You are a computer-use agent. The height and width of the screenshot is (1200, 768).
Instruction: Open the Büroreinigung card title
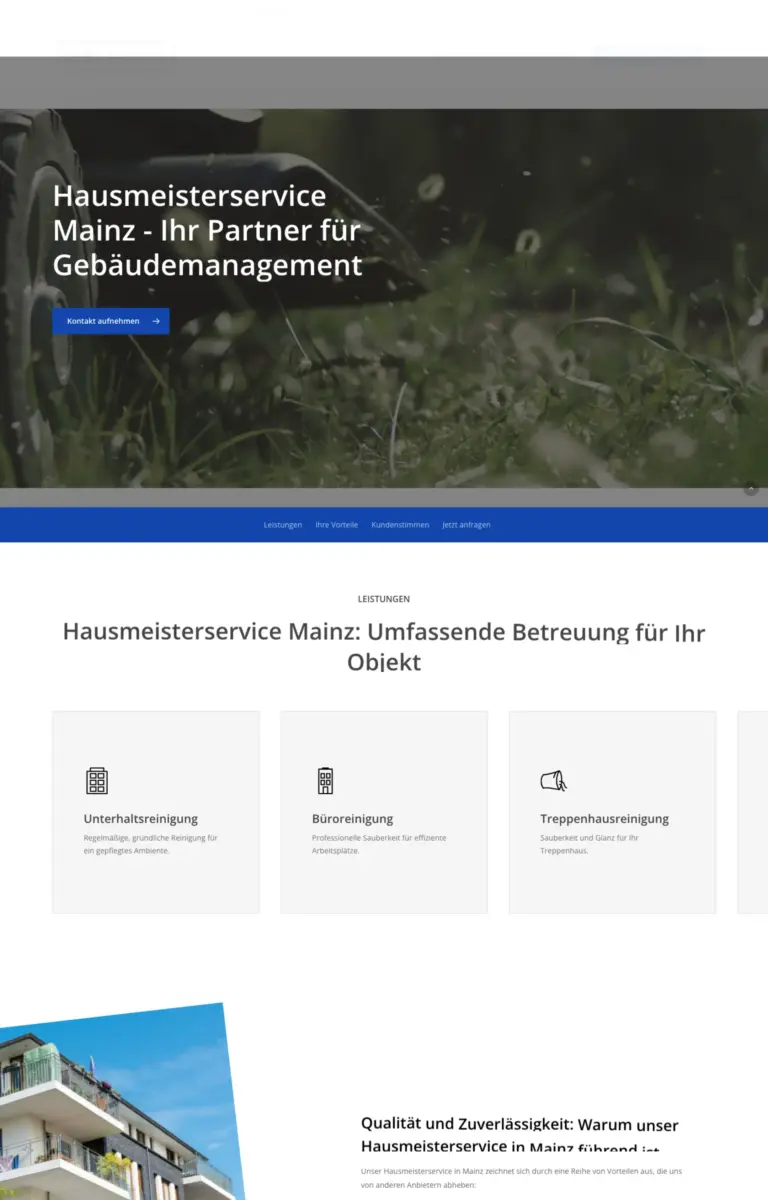pyautogui.click(x=353, y=819)
